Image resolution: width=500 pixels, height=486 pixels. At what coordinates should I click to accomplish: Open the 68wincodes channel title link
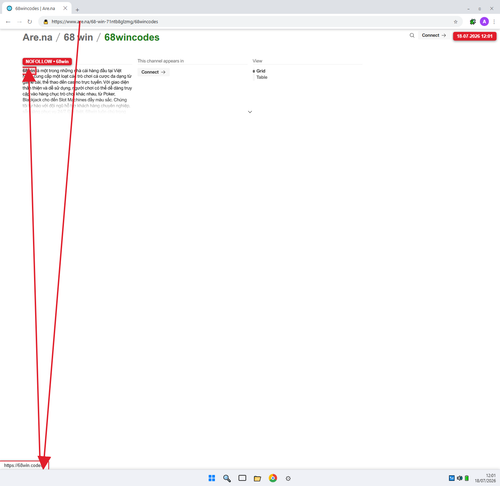132,37
